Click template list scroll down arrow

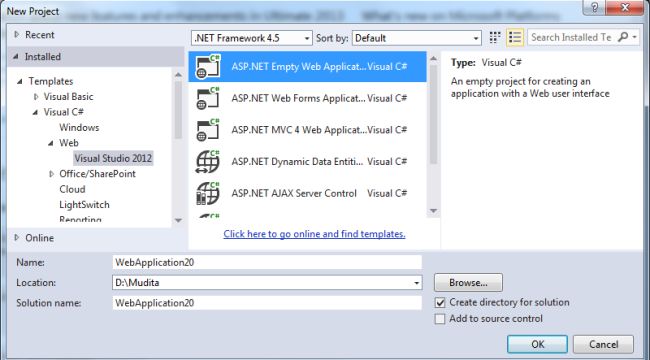pyautogui.click(x=433, y=211)
